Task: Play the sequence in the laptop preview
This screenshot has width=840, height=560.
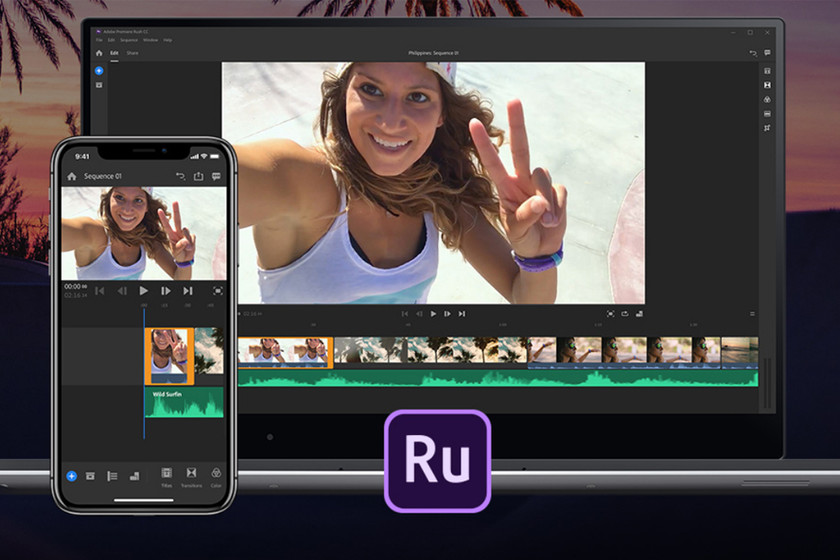Action: click(433, 314)
